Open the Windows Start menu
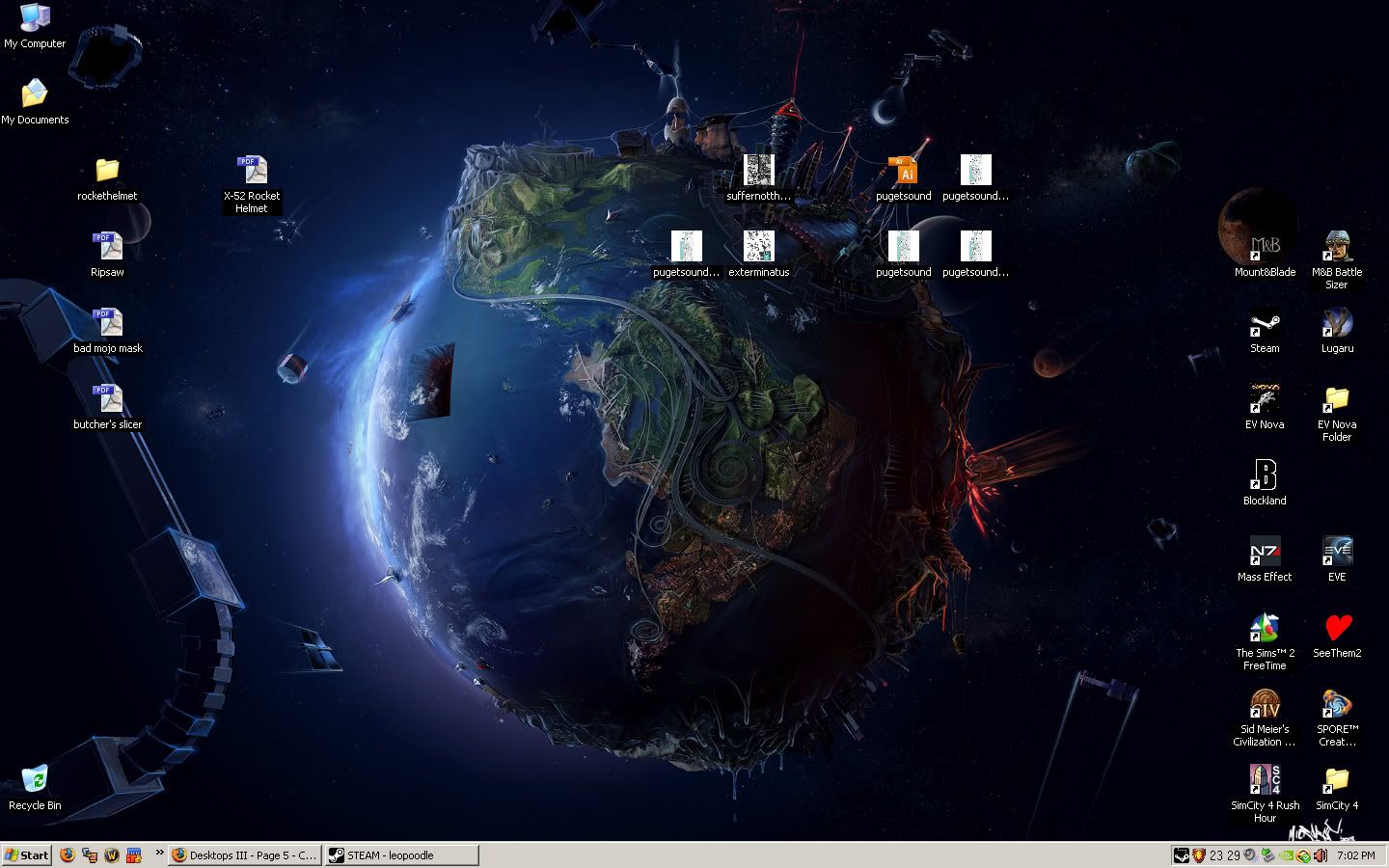 click(x=27, y=855)
